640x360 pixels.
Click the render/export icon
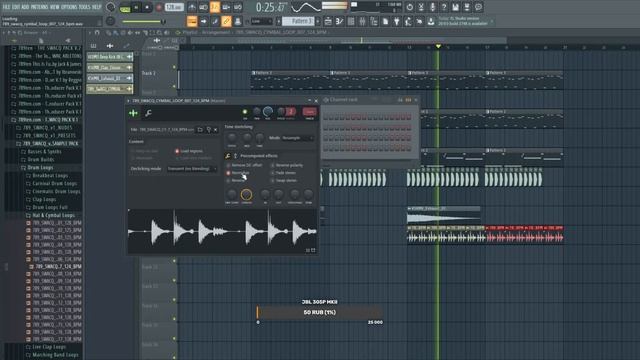467,7
